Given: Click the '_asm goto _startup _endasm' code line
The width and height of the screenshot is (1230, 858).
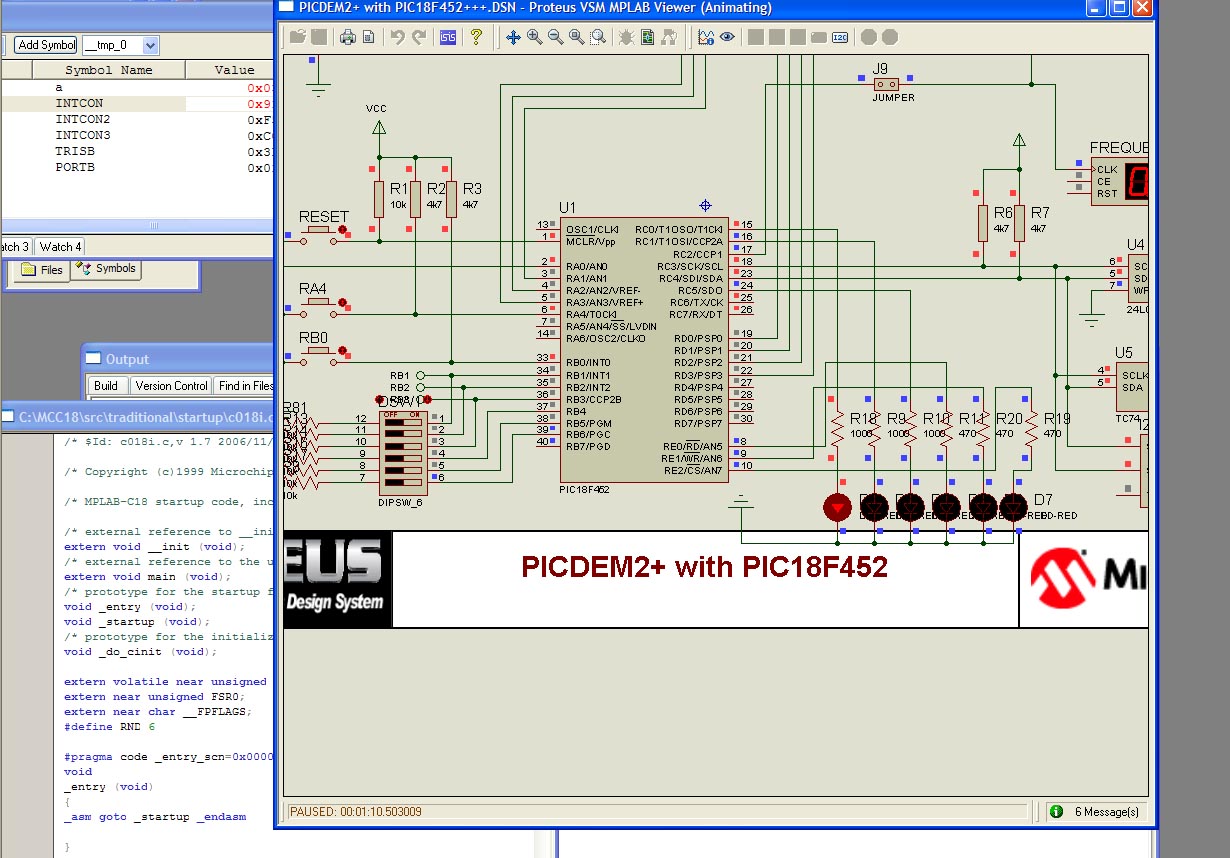Looking at the screenshot, I should pyautogui.click(x=155, y=817).
